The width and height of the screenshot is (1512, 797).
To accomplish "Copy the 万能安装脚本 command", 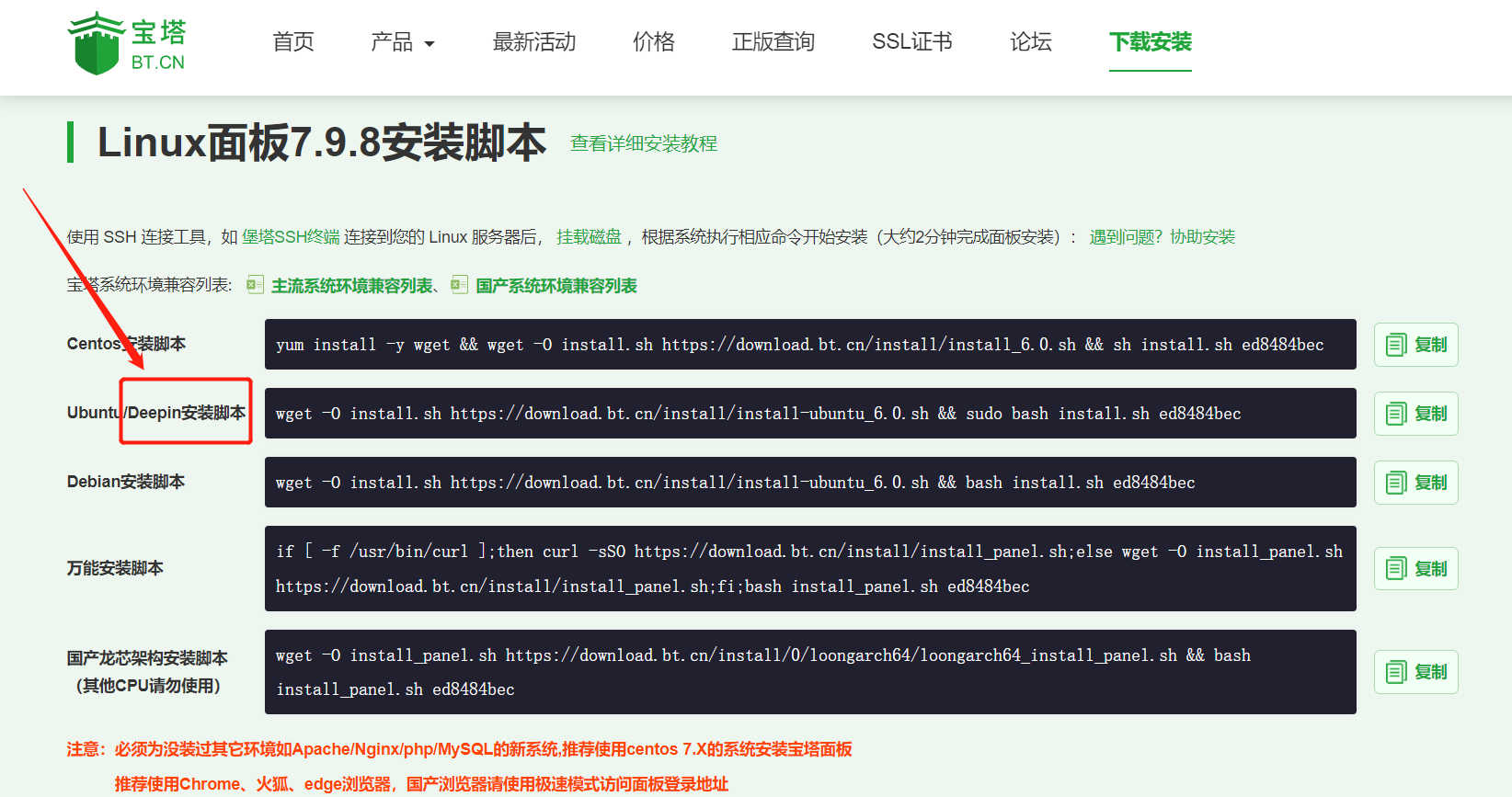I will (1416, 568).
